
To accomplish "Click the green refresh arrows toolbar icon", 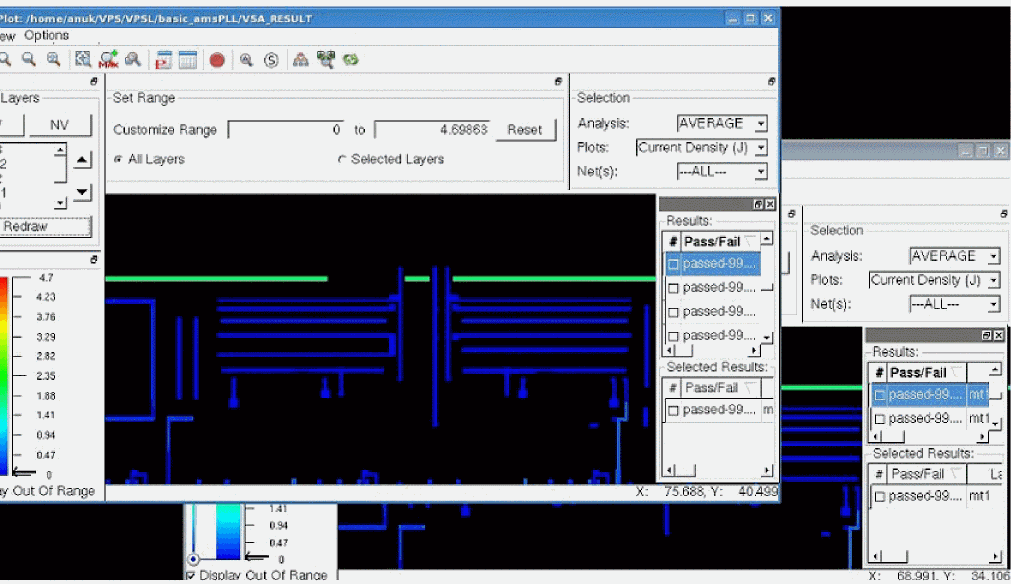I will 351,60.
